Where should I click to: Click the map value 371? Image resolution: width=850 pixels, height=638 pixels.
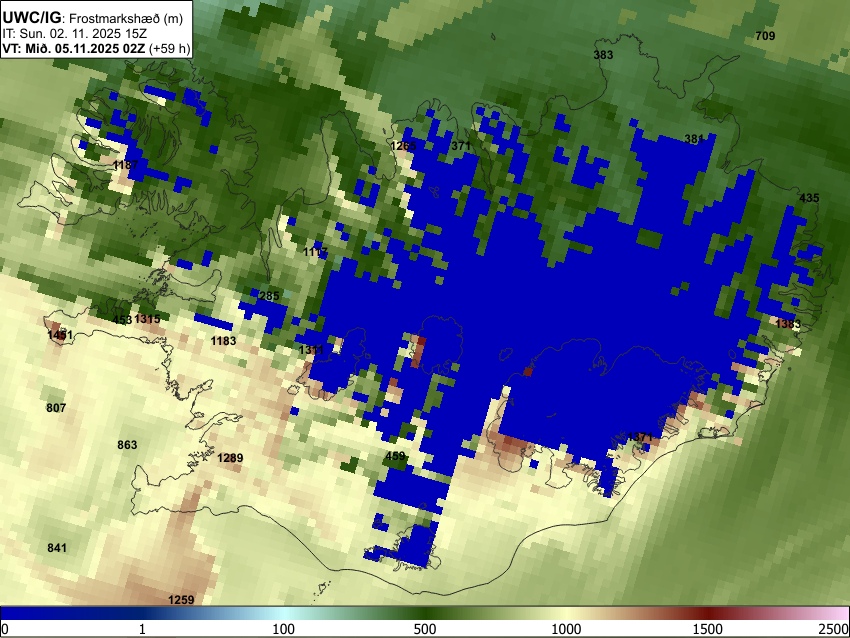(x=461, y=146)
